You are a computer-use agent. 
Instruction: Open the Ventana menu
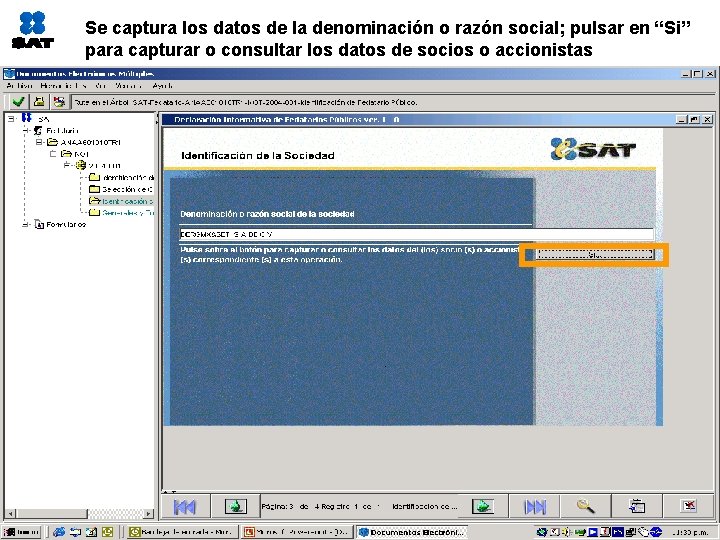click(x=128, y=86)
